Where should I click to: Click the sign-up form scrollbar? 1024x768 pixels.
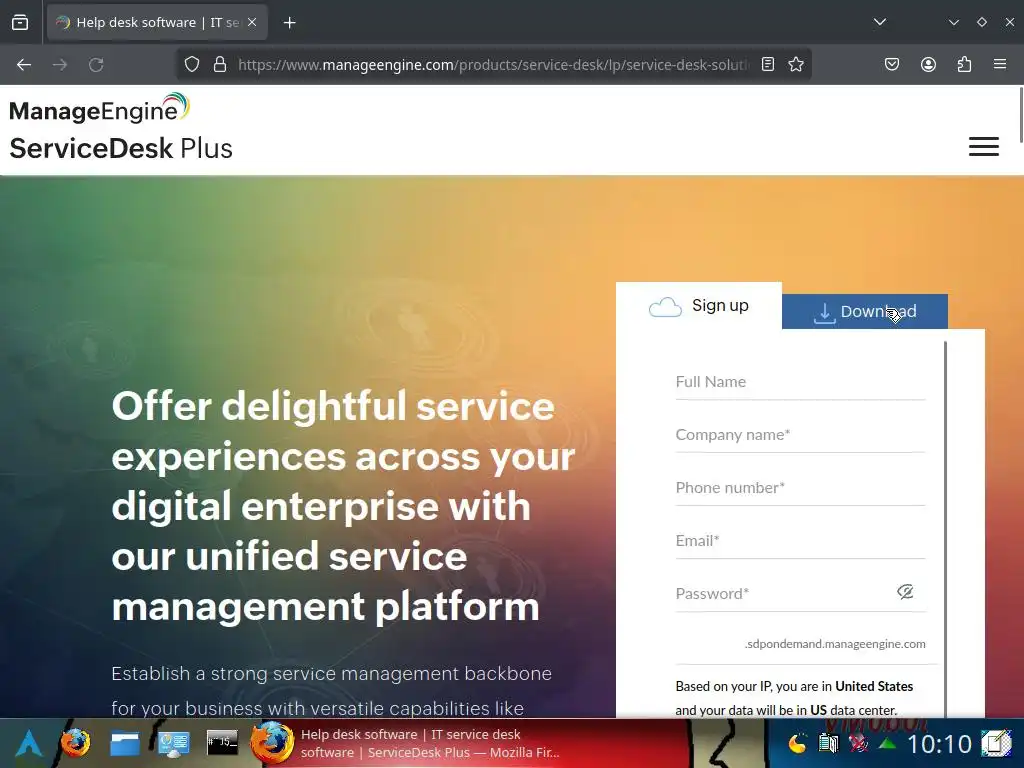click(x=945, y=529)
